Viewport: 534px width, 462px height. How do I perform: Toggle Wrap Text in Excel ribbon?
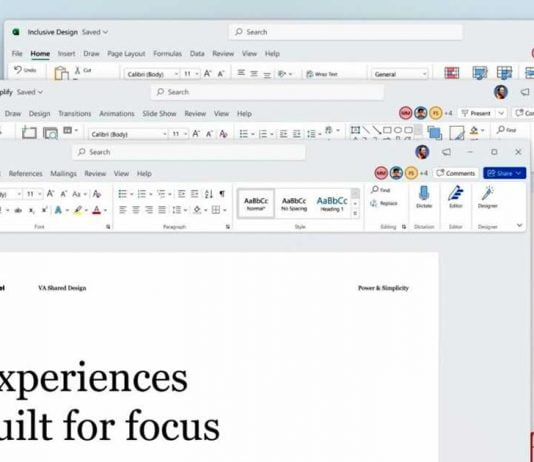322,74
